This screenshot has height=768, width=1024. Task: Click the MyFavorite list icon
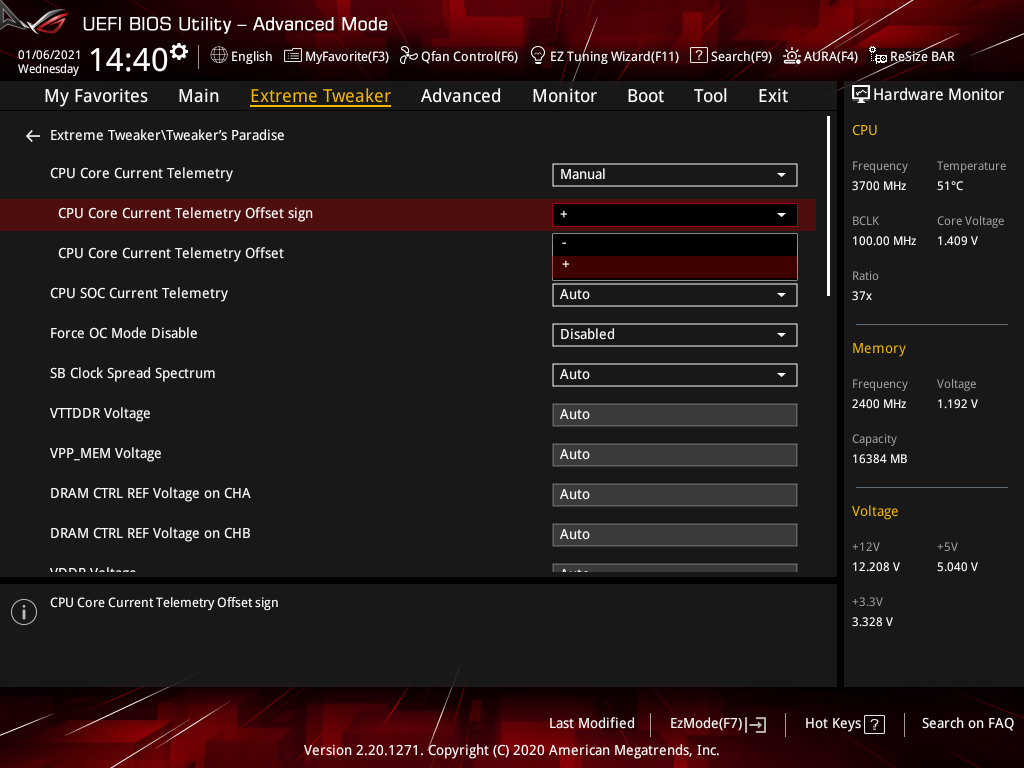293,56
